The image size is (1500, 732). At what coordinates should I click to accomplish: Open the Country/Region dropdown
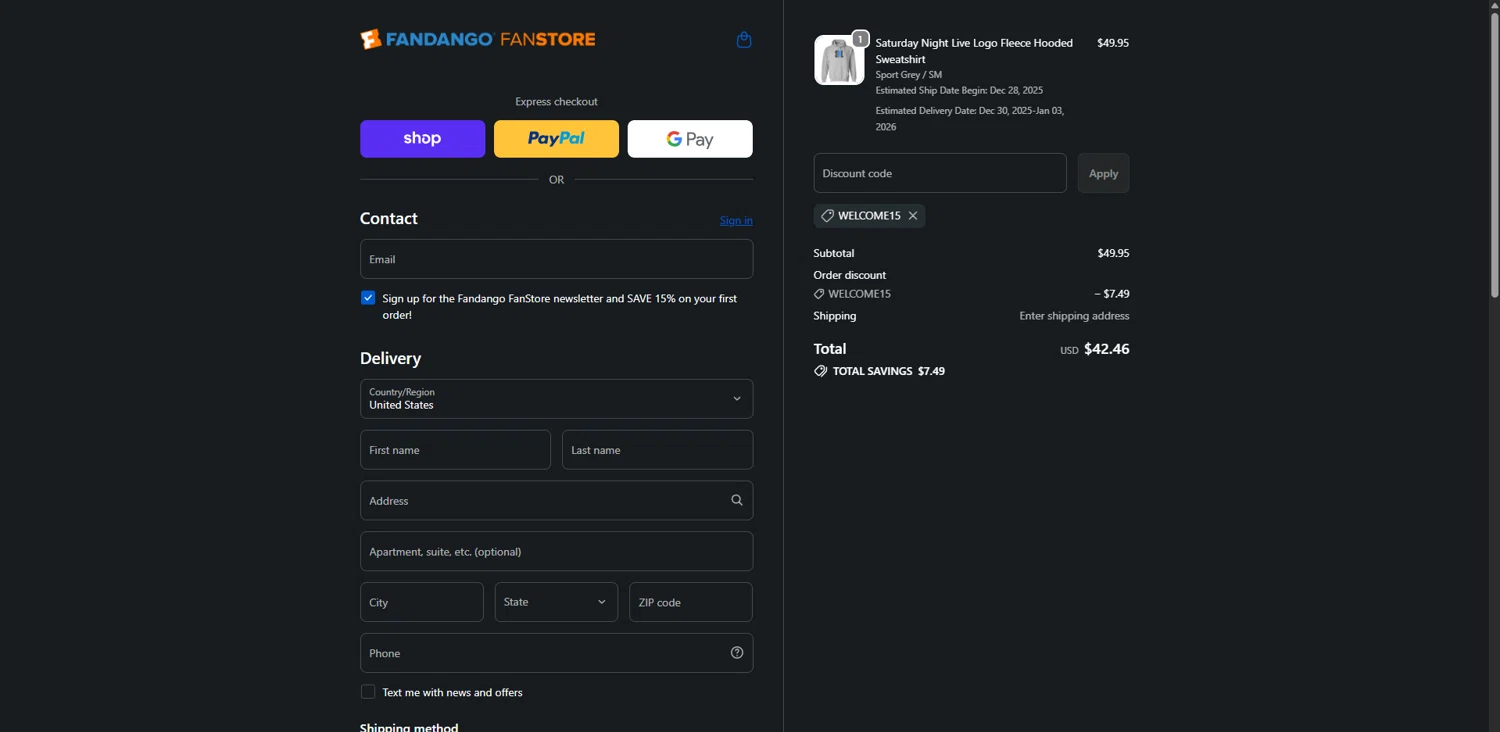click(x=556, y=399)
